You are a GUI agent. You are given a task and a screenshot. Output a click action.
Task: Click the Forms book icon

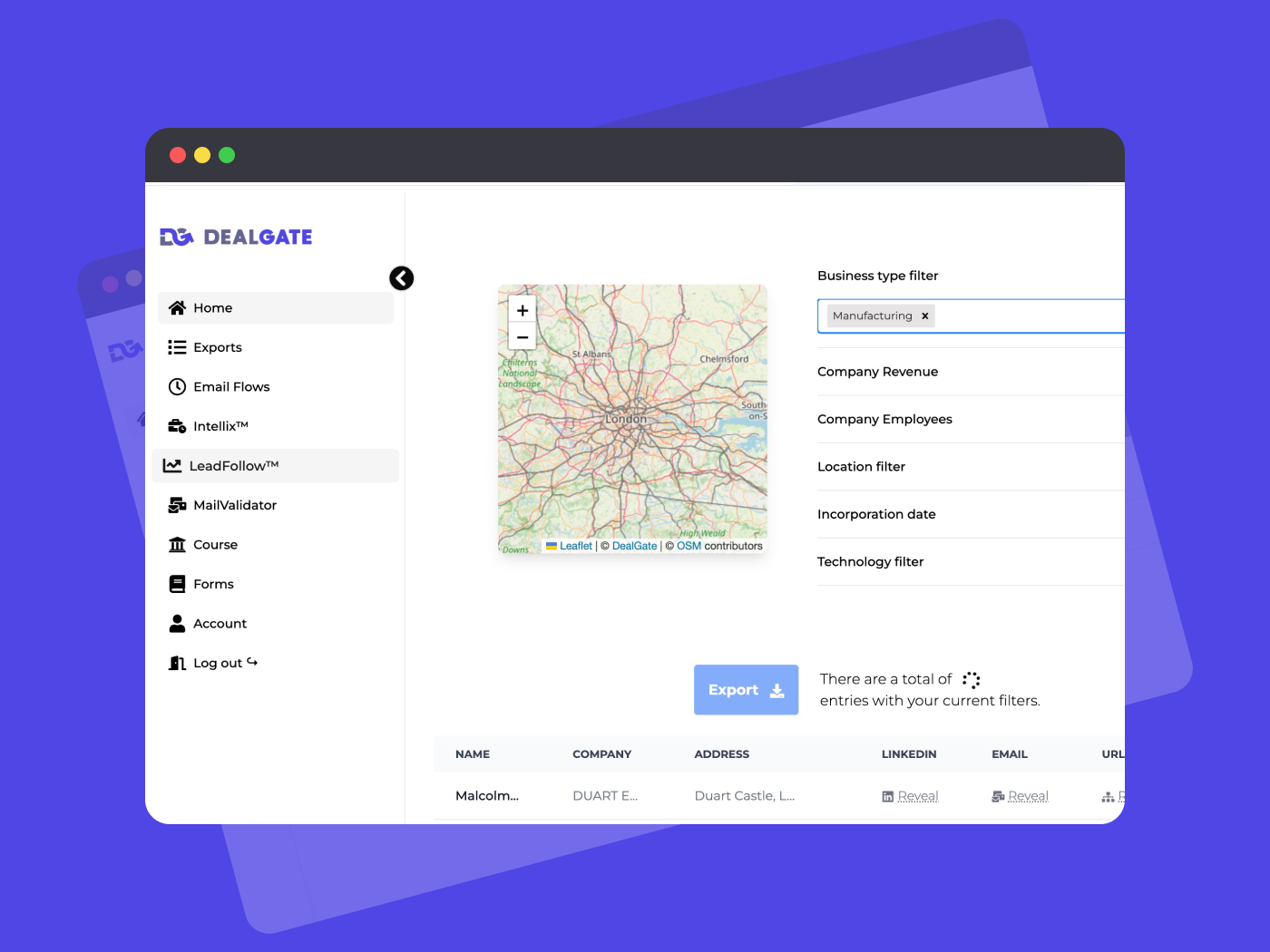point(177,584)
